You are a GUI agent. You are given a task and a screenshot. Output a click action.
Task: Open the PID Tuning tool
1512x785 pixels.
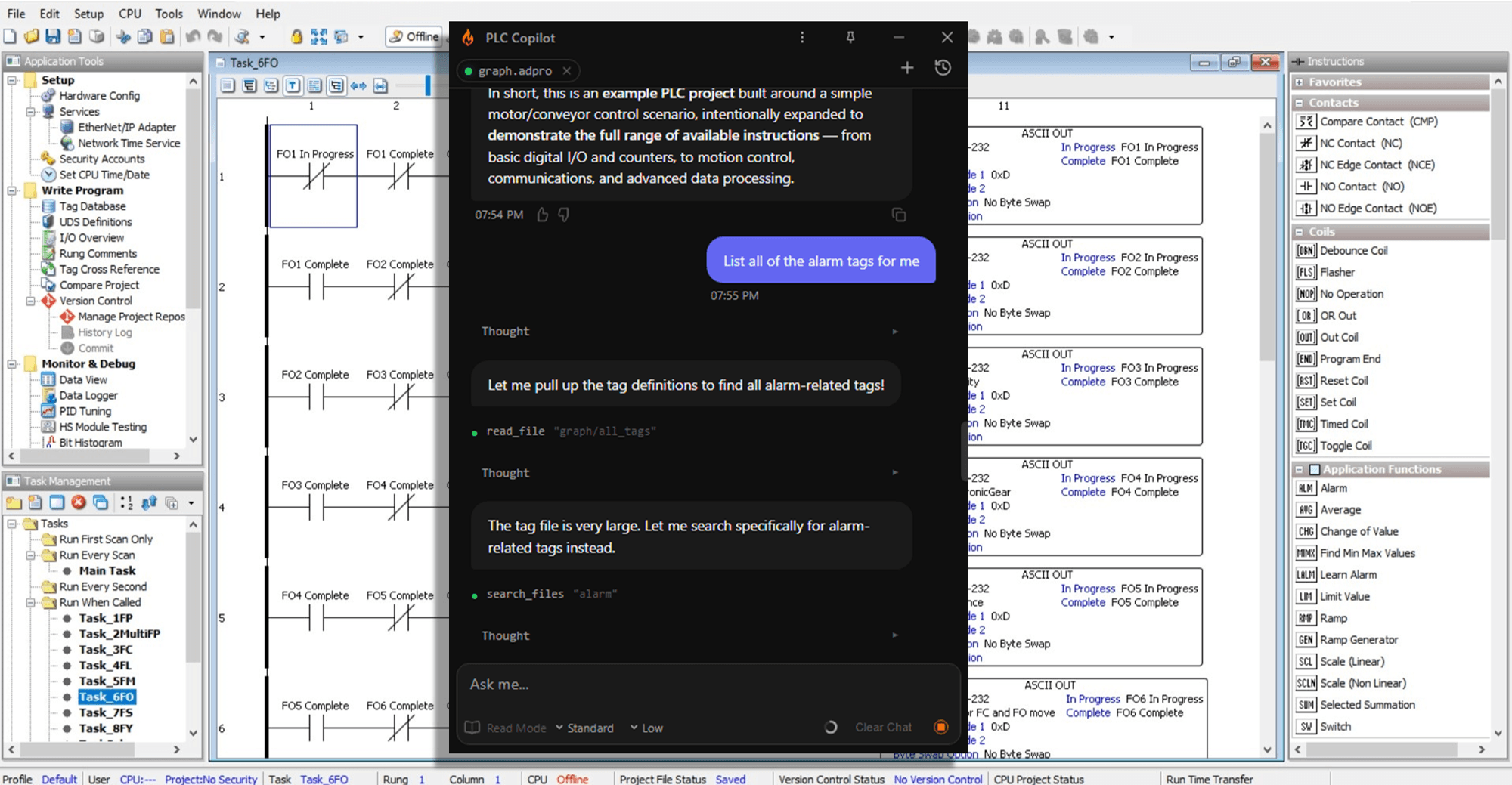[x=85, y=411]
